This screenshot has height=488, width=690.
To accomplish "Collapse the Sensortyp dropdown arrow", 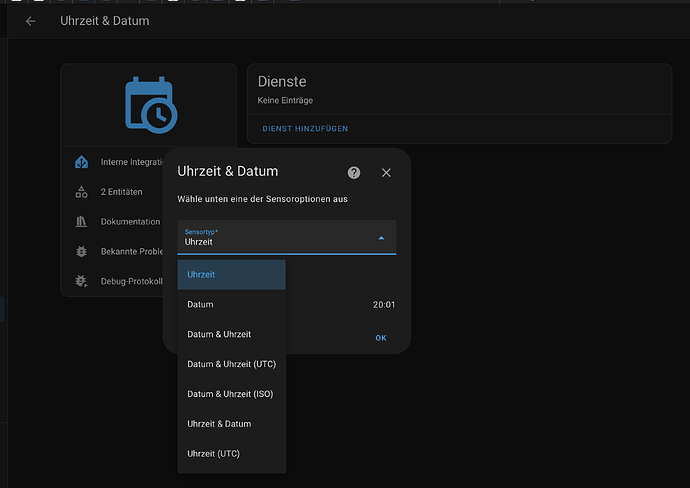I will coord(382,238).
